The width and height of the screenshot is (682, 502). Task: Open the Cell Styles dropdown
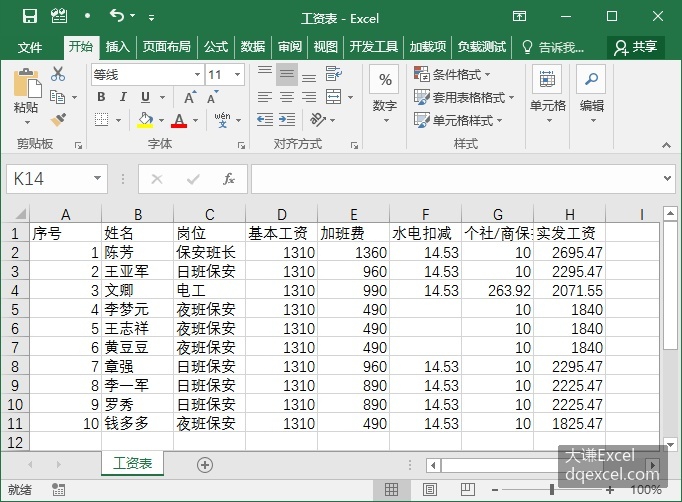click(458, 120)
